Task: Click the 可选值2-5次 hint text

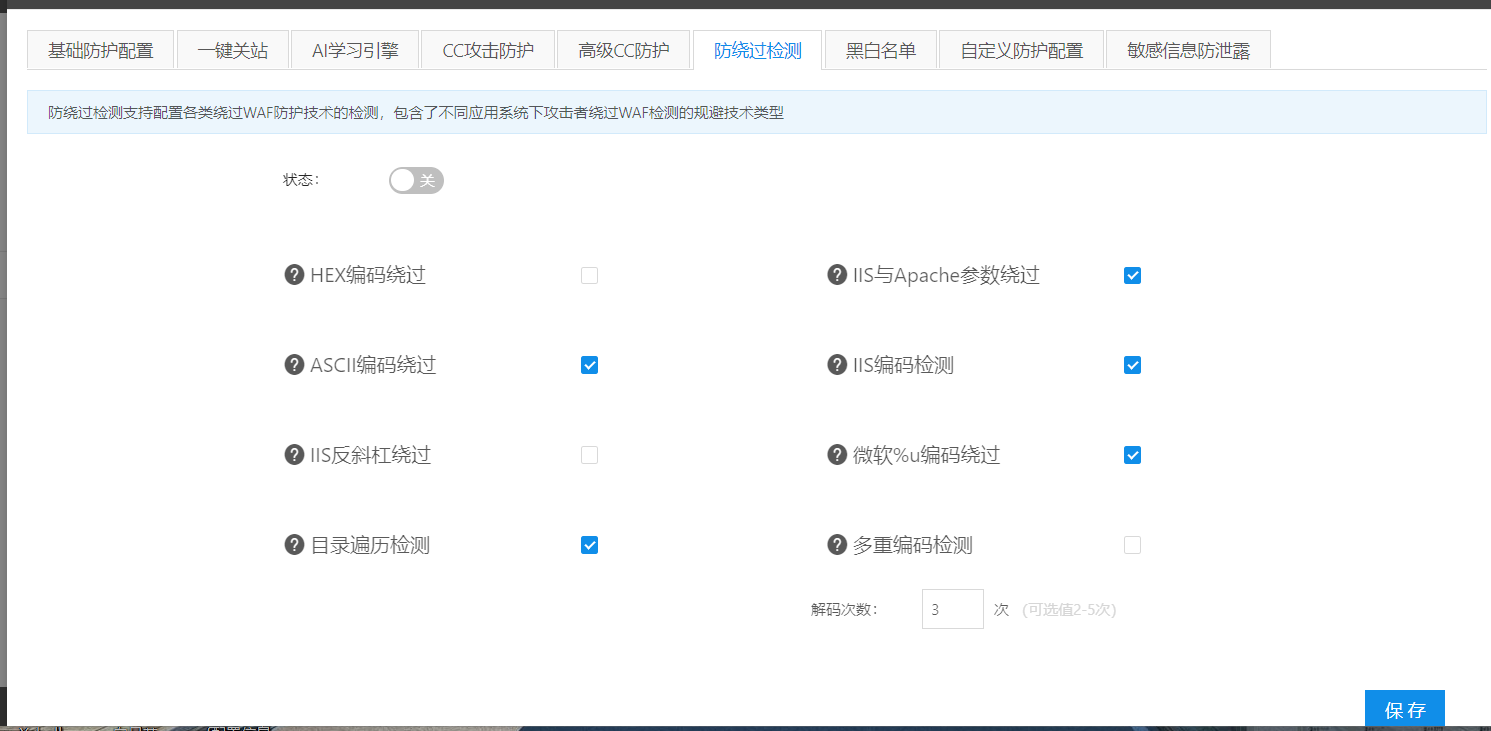Action: click(x=1069, y=609)
